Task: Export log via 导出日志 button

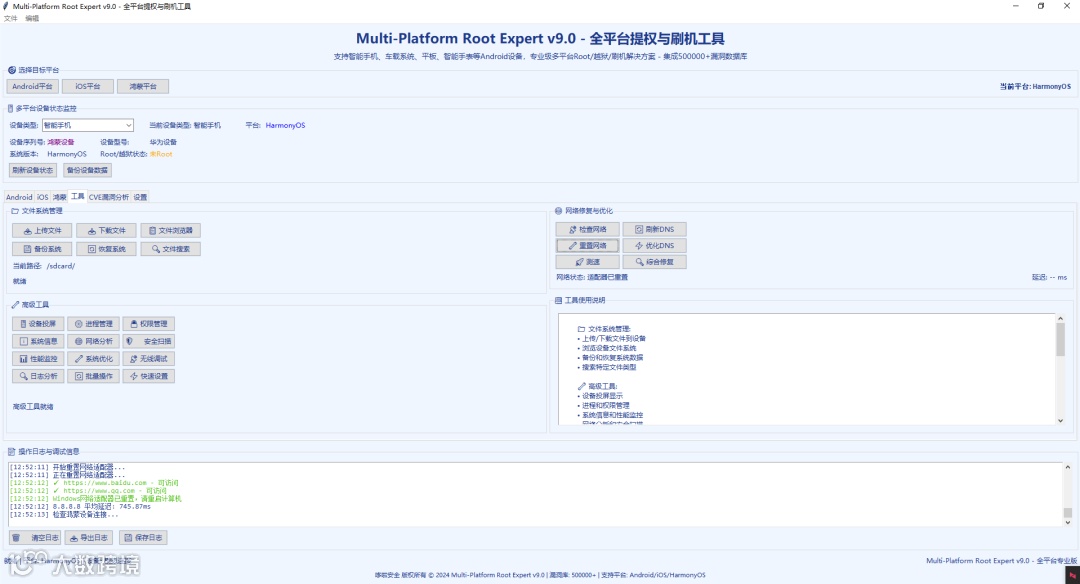Action: (89, 537)
